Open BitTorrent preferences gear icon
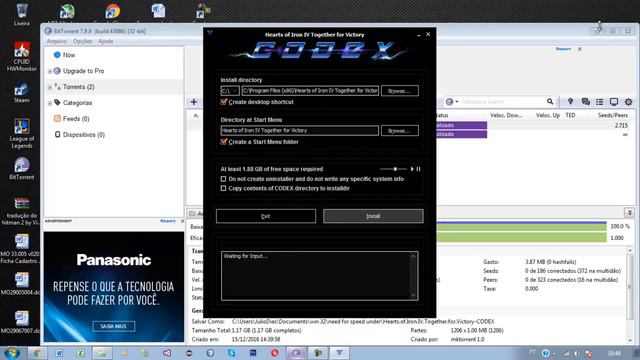 628,102
